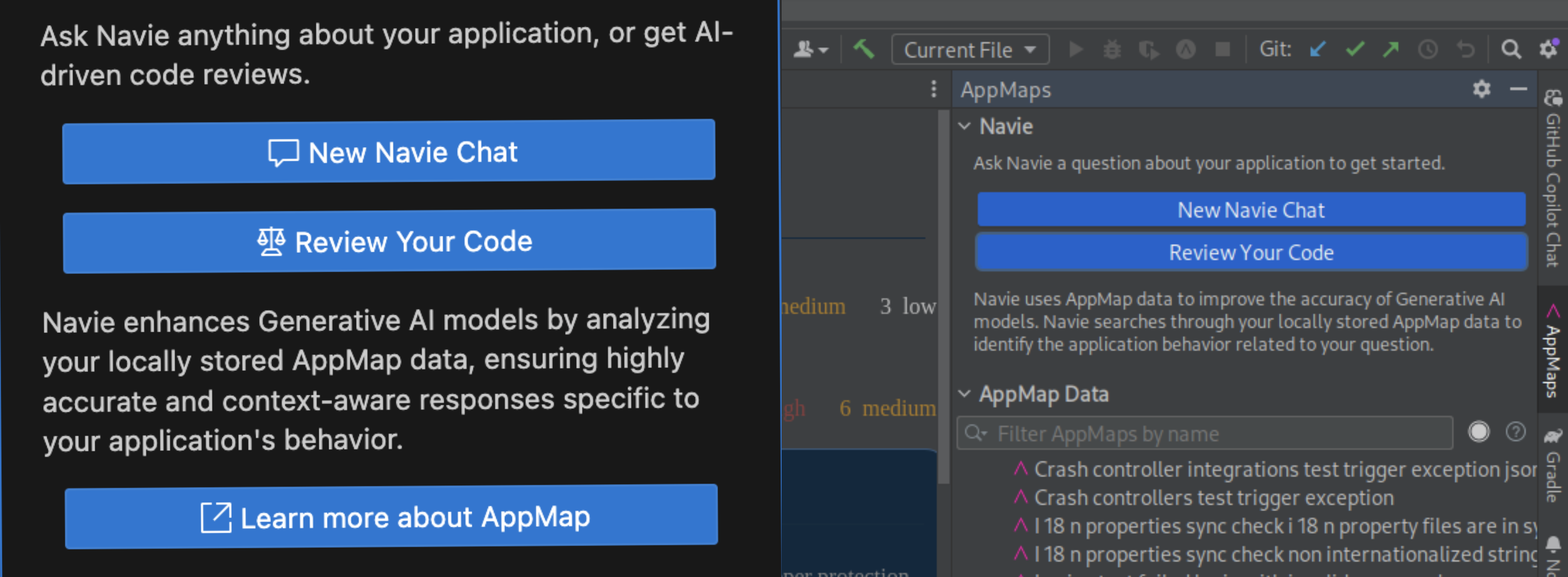Start AppMap recording with the circle button
1568x577 pixels.
(x=1479, y=432)
